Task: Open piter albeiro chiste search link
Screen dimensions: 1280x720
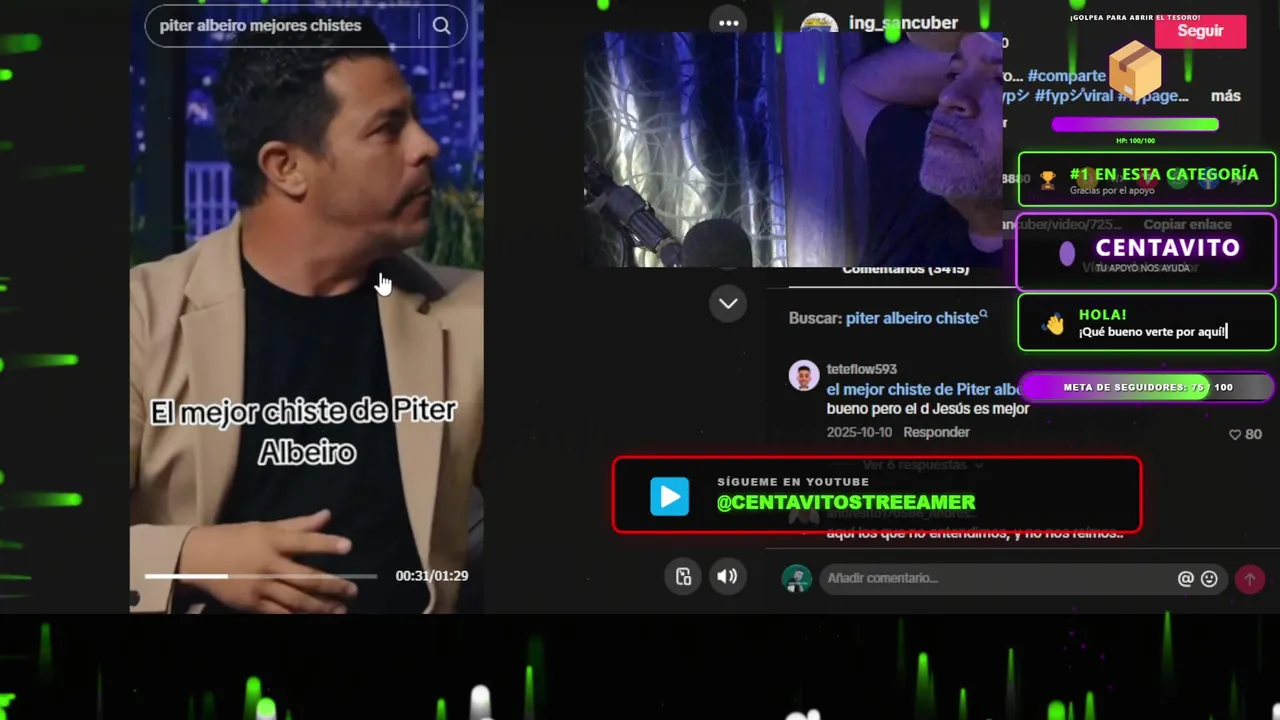Action: tap(912, 318)
